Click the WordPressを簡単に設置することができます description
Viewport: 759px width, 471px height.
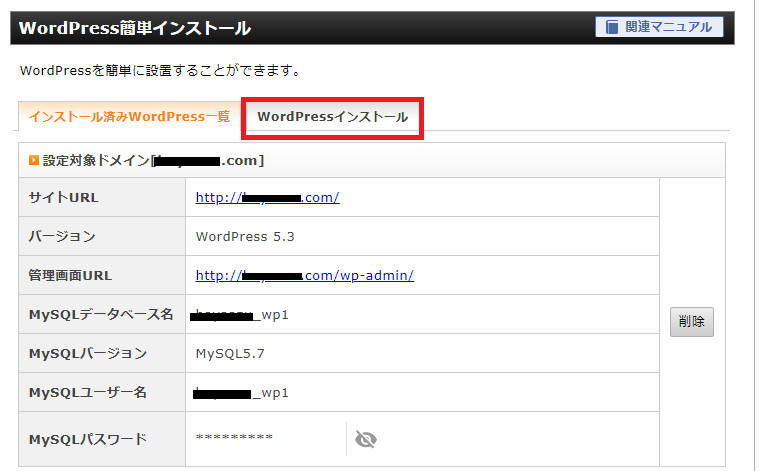click(160, 71)
